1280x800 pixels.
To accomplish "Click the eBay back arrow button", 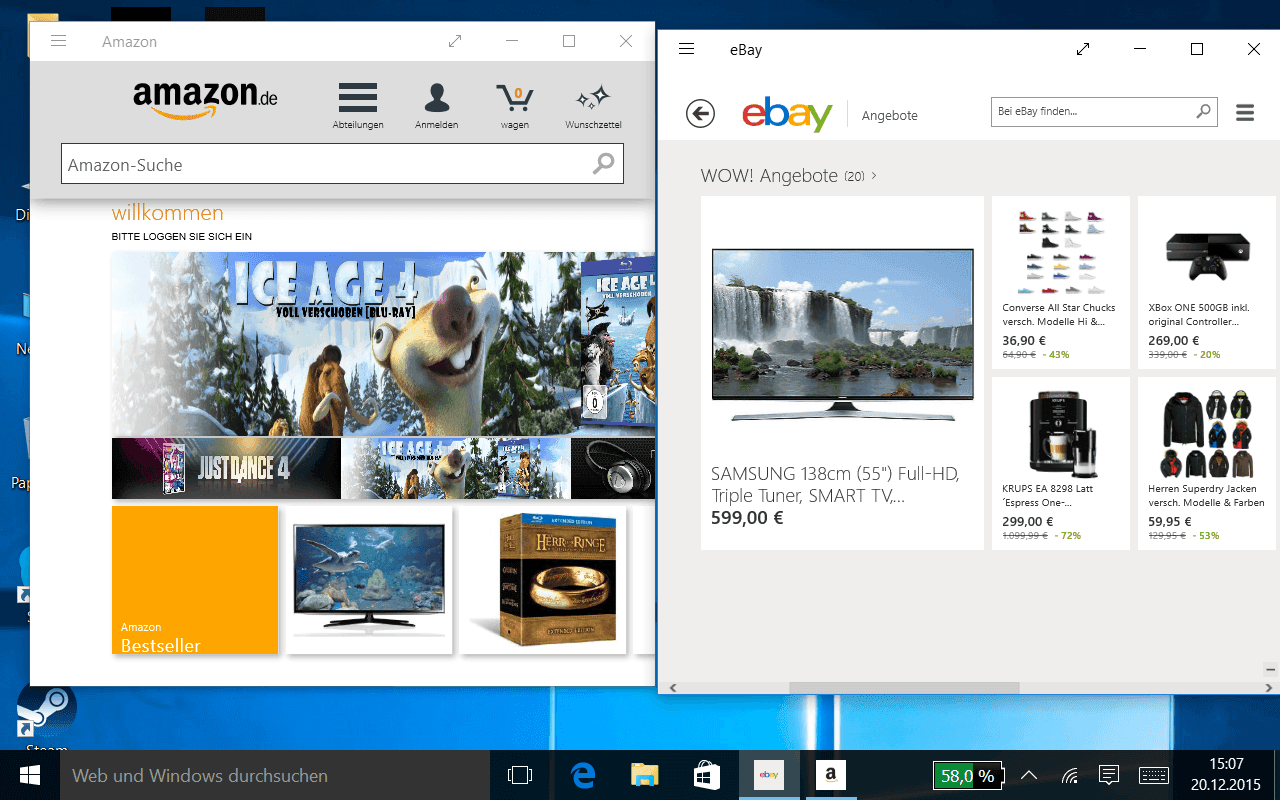I will pos(700,114).
